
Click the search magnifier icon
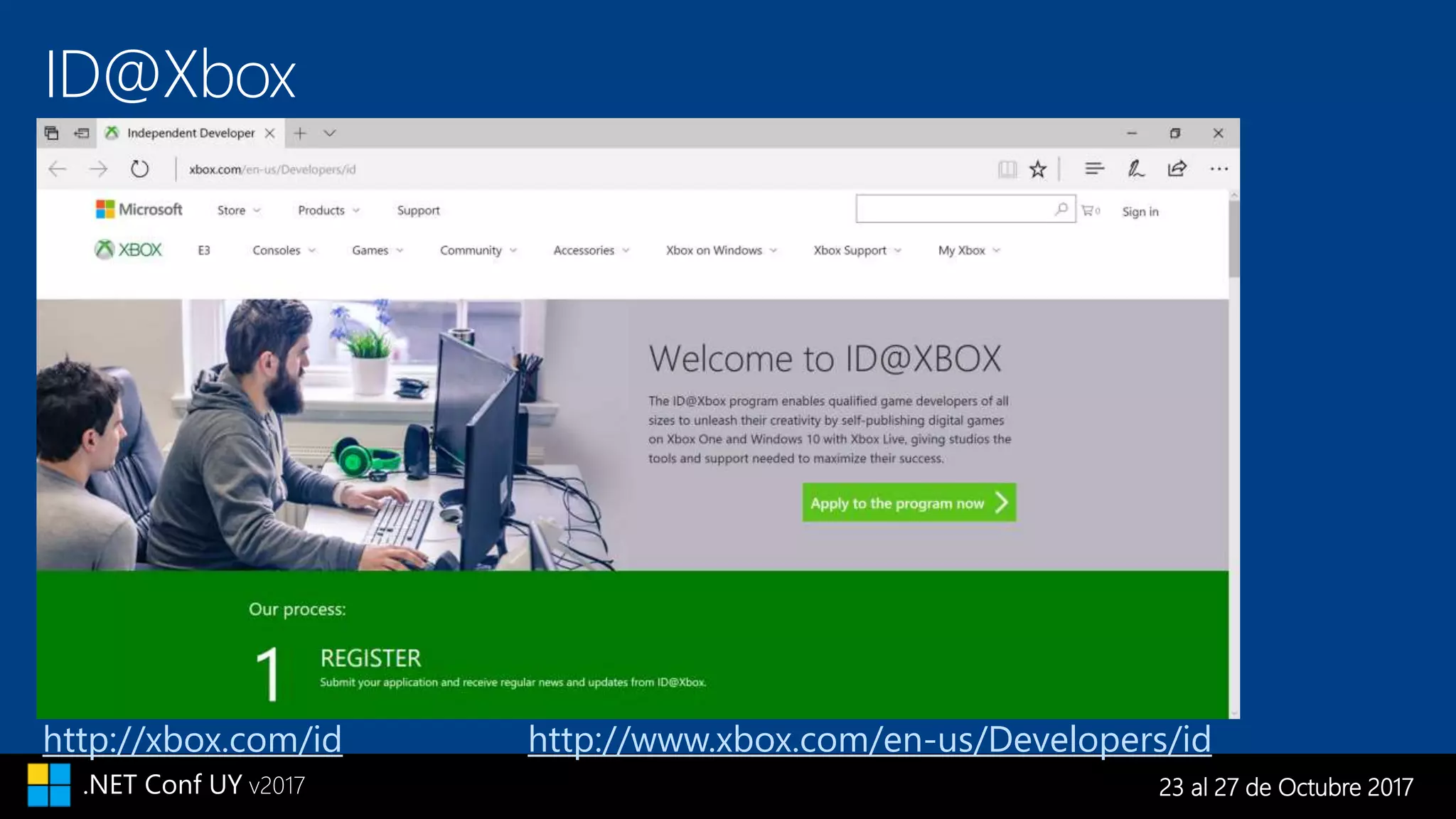[x=1061, y=209]
